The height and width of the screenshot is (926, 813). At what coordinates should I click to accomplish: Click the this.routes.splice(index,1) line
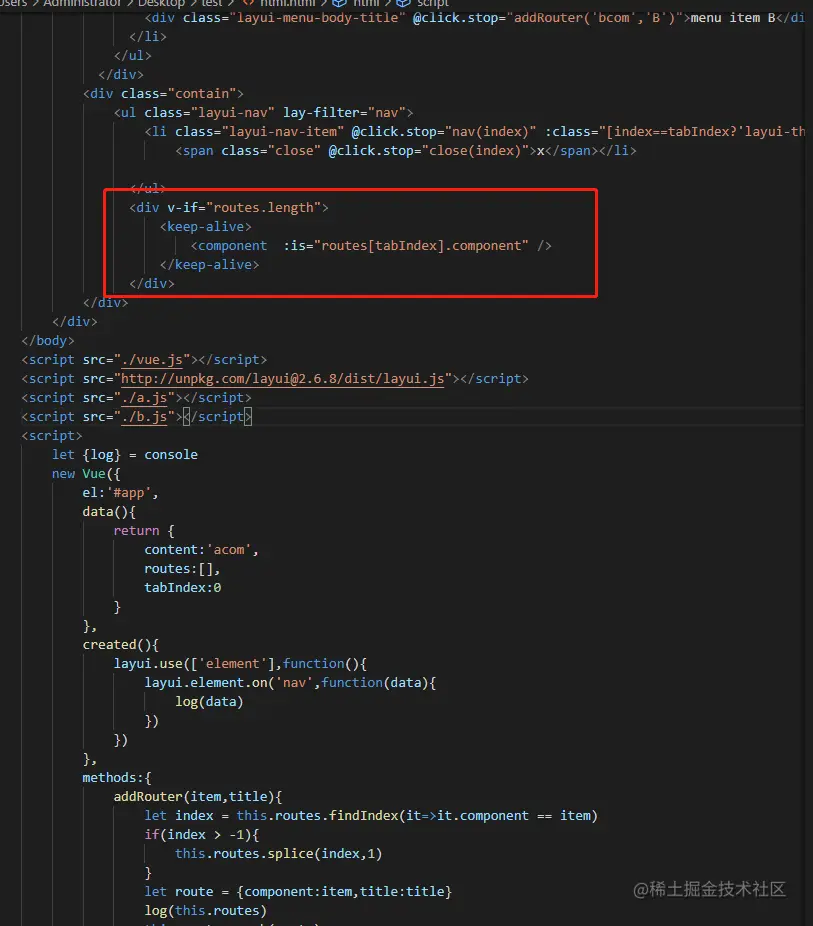point(279,853)
